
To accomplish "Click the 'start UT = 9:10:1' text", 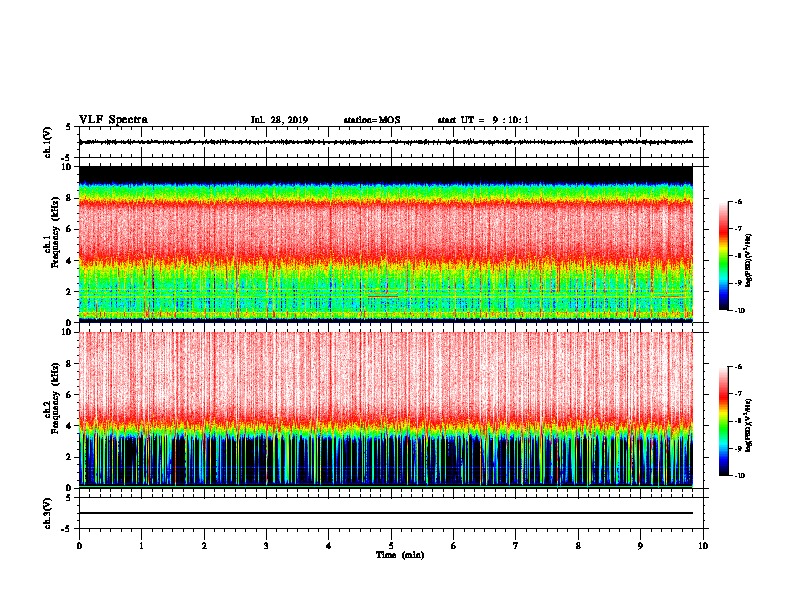I will (x=483, y=120).
